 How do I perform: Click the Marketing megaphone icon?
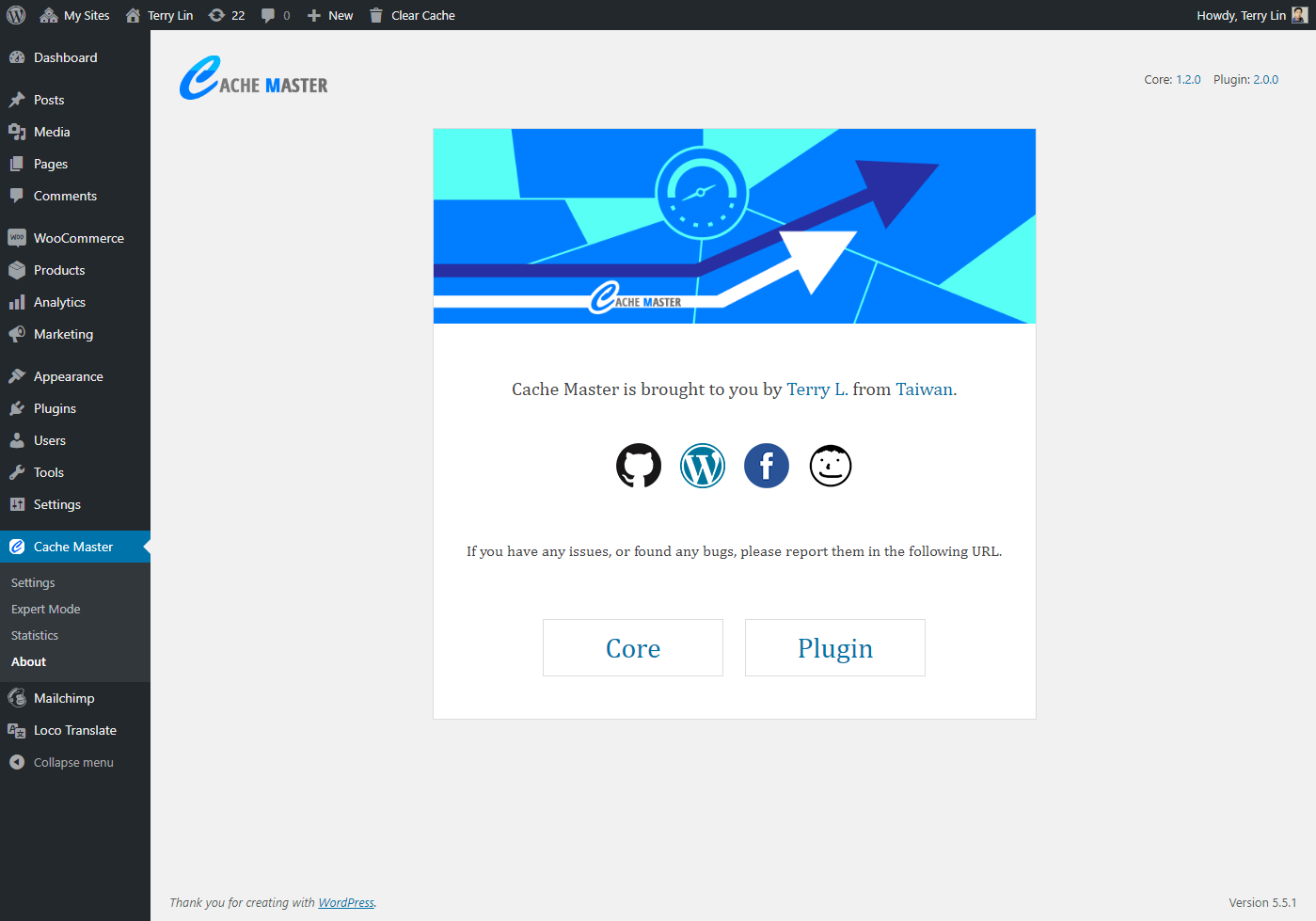[x=17, y=334]
